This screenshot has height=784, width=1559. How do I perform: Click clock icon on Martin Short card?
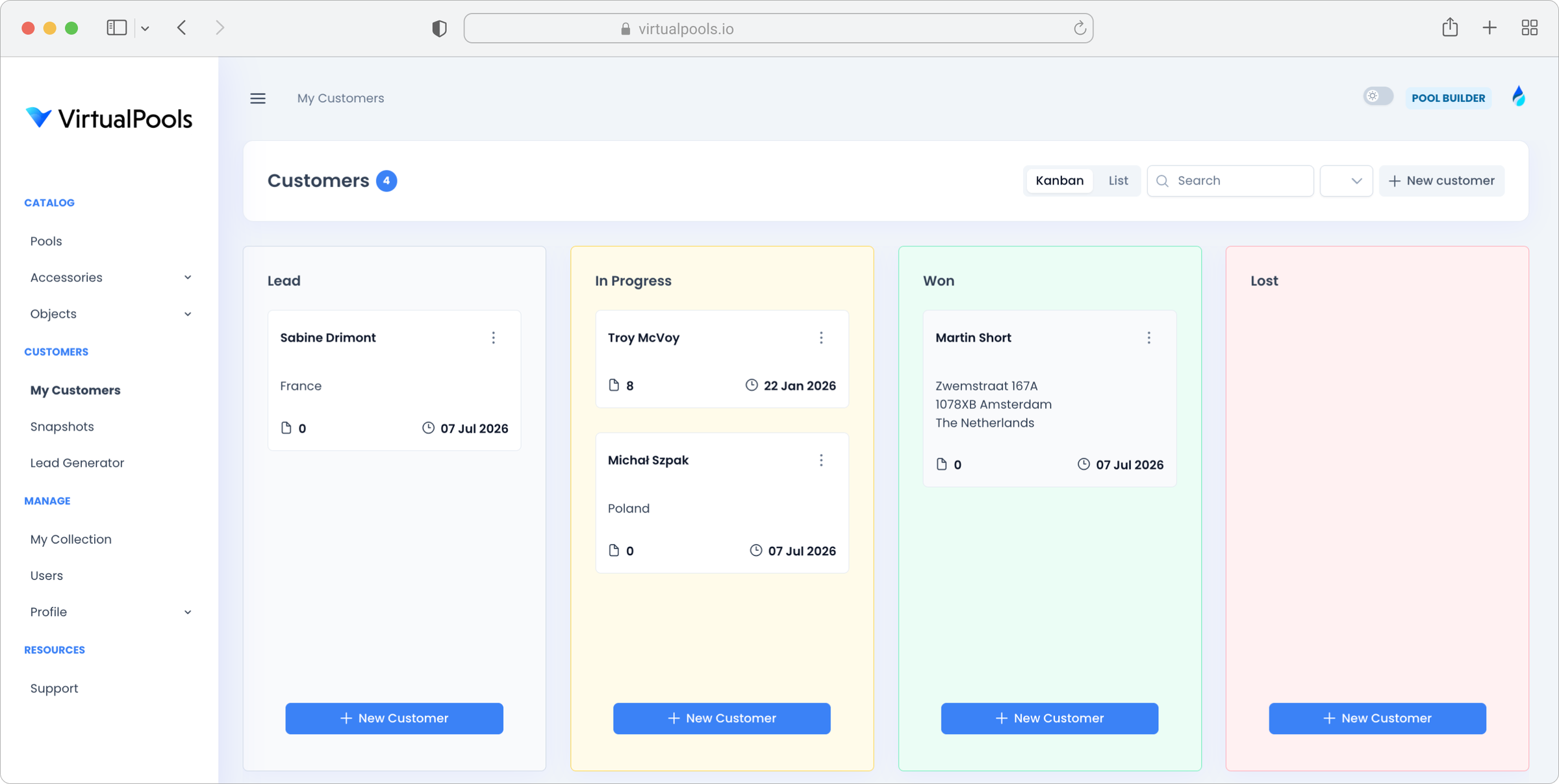(x=1084, y=464)
